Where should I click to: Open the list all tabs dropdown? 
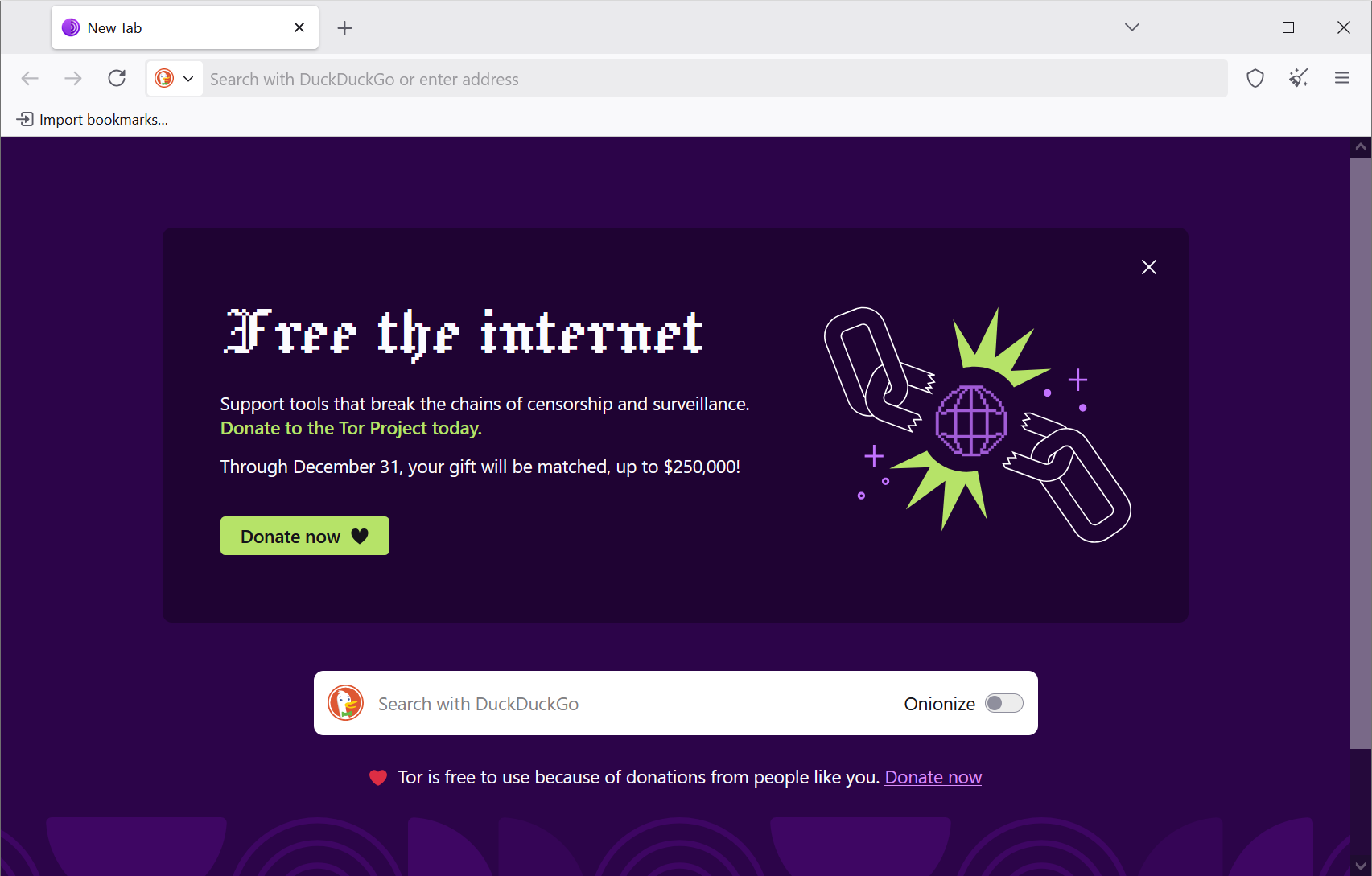(1131, 27)
